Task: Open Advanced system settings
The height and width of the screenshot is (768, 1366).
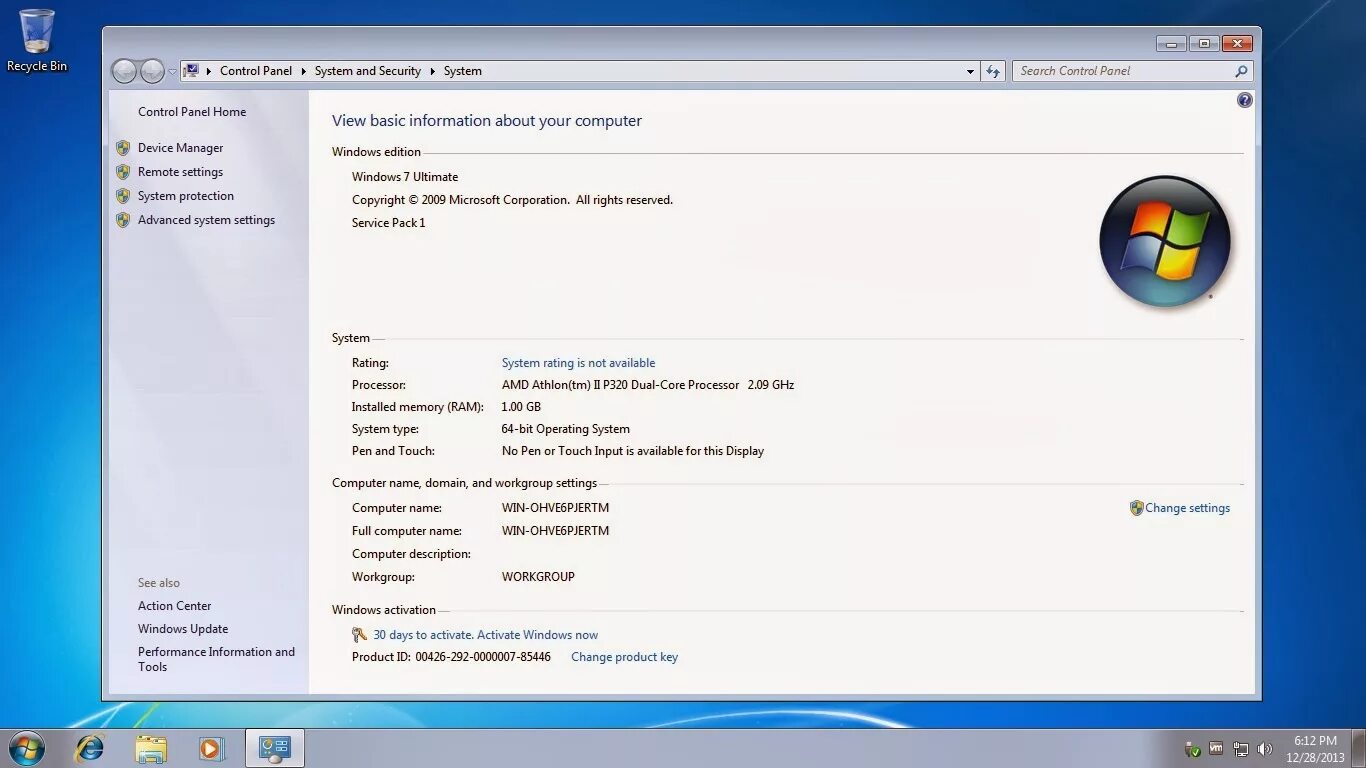Action: [x=206, y=220]
